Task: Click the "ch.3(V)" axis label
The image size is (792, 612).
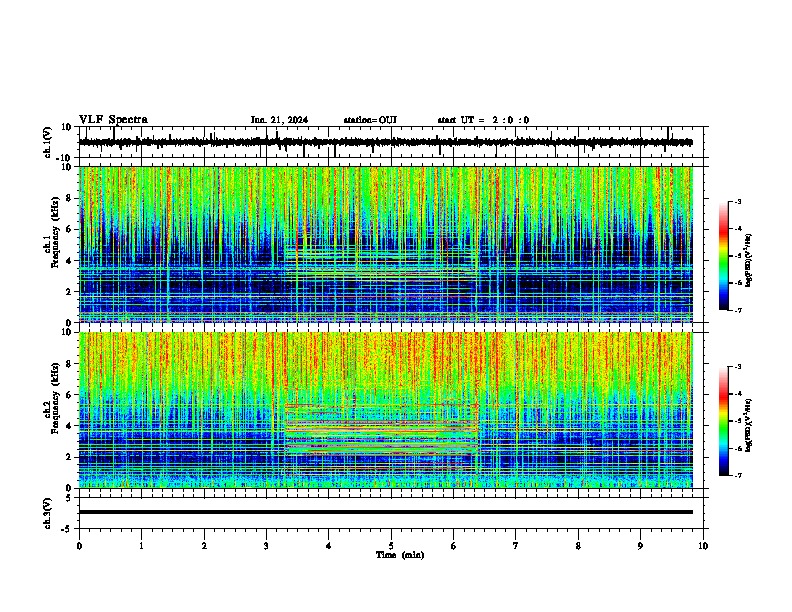Action: click(x=48, y=513)
